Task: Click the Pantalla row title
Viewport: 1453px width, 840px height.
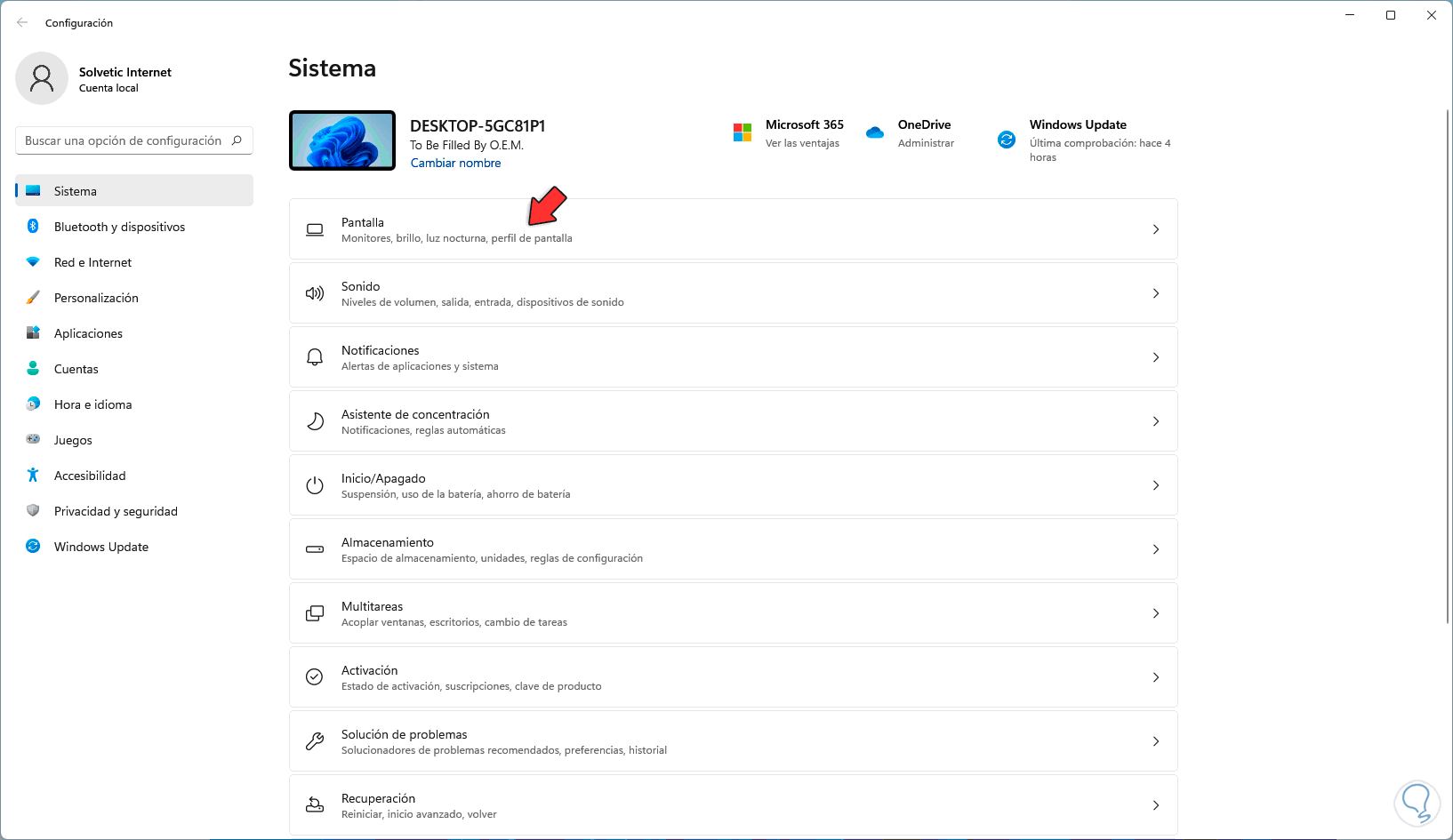Action: pyautogui.click(x=363, y=222)
